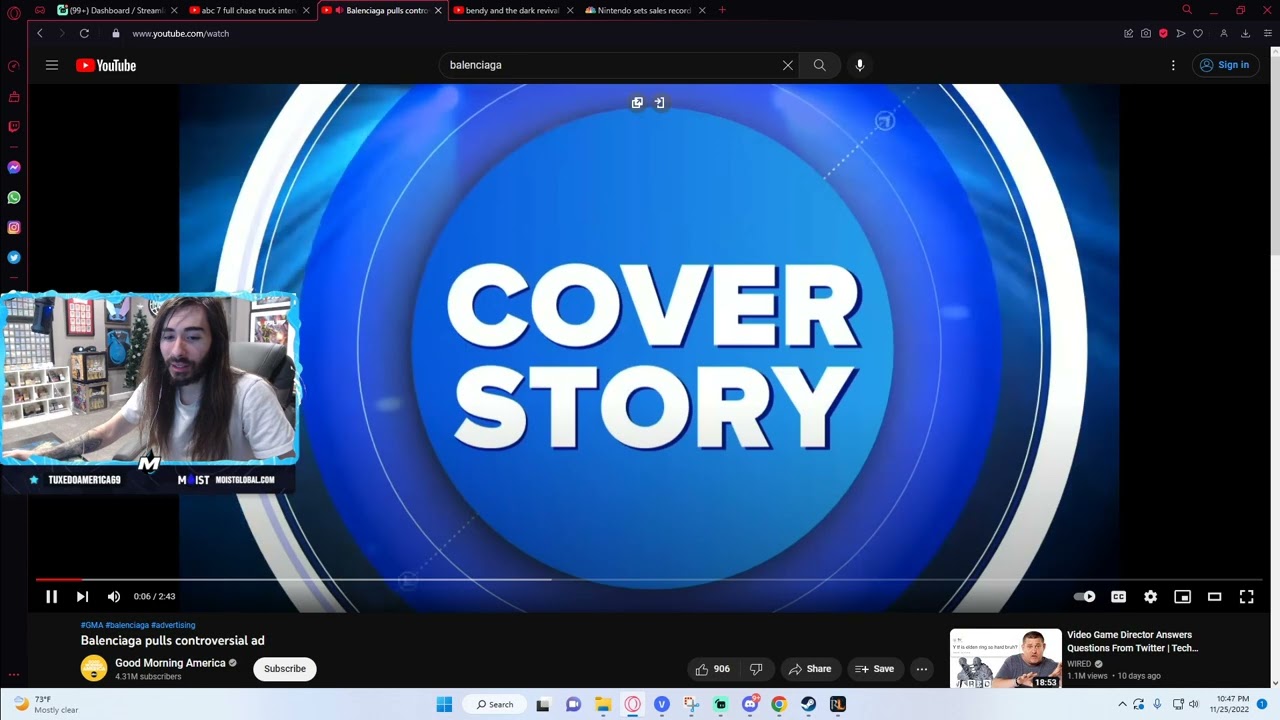1280x720 pixels.
Task: Open the Opera downloads icon
Action: (1245, 33)
